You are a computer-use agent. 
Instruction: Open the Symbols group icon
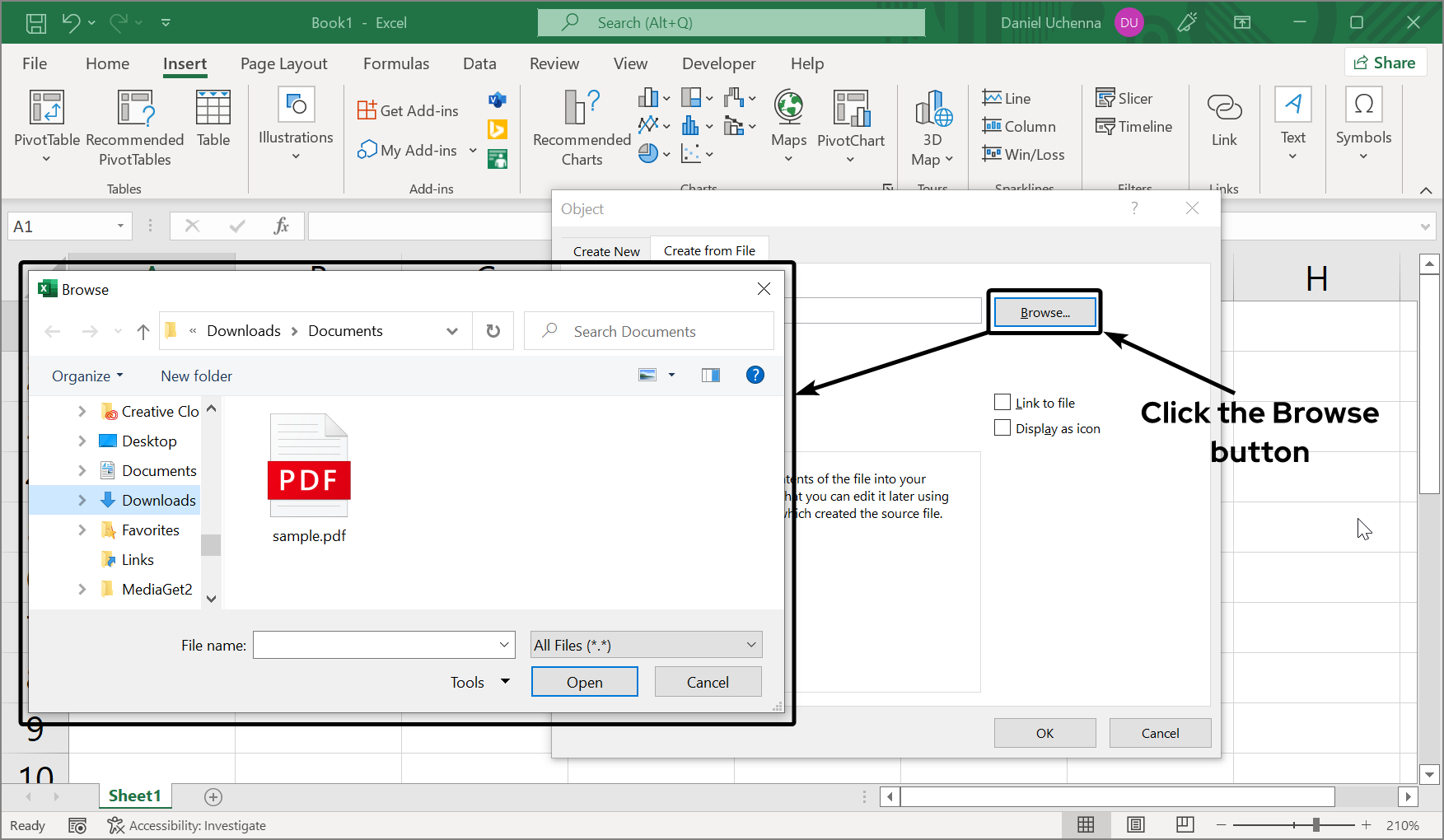1363,107
